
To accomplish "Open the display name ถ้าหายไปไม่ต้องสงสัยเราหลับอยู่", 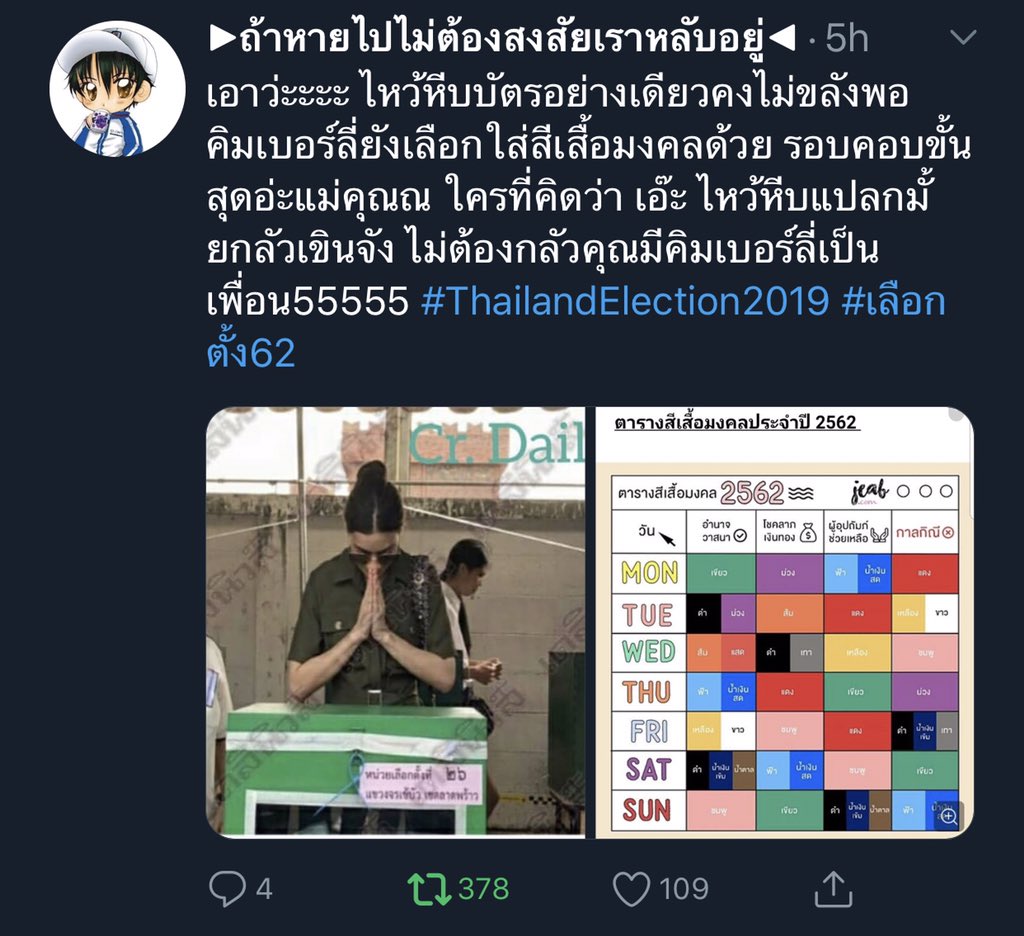I will pyautogui.click(x=502, y=38).
